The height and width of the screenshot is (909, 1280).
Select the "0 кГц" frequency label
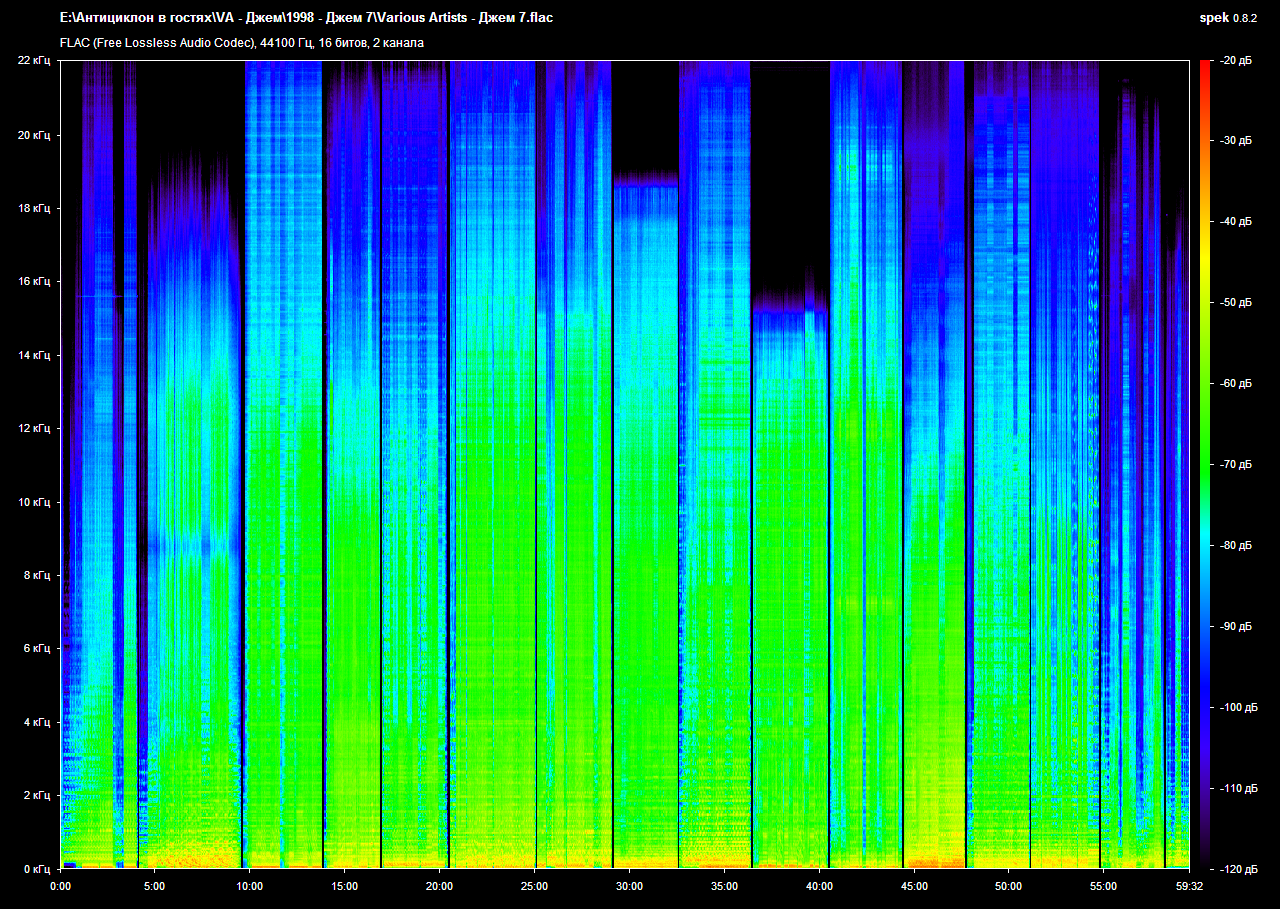point(37,869)
